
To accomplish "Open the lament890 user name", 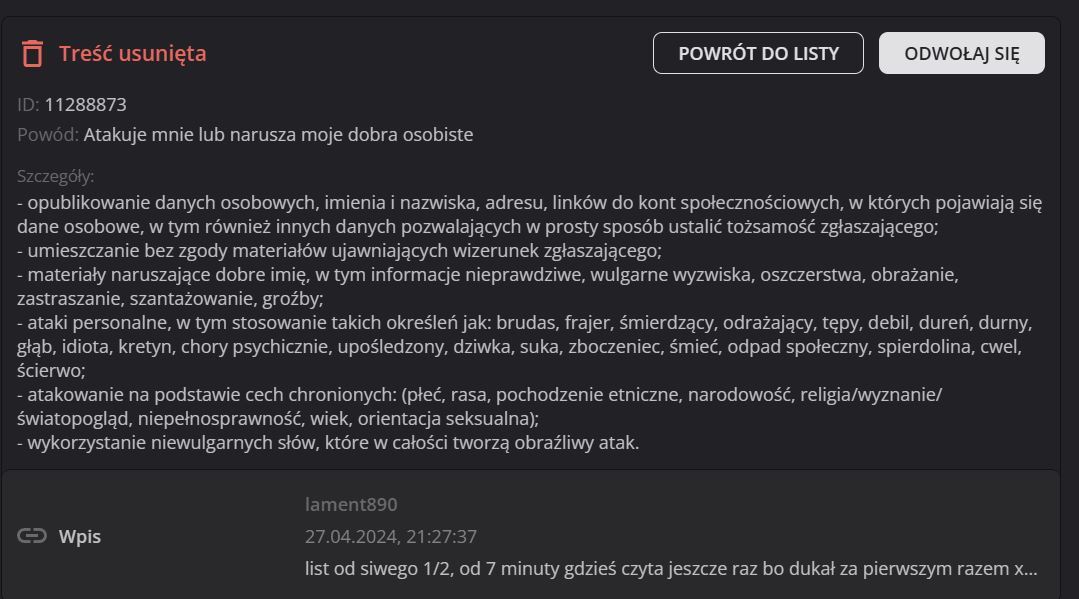I will pyautogui.click(x=351, y=504).
